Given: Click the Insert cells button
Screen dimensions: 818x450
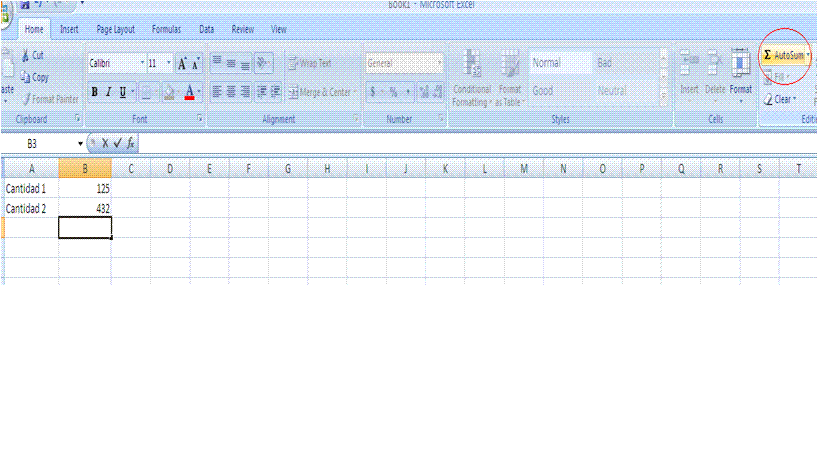Looking at the screenshot, I should coord(690,76).
